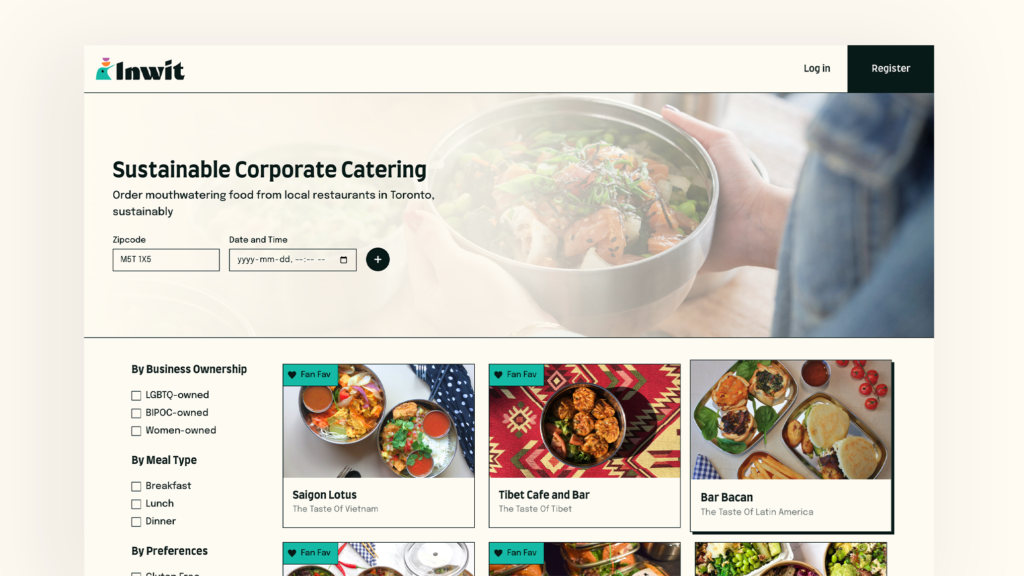
Task: Click the round plus button beside date field
Action: click(377, 259)
